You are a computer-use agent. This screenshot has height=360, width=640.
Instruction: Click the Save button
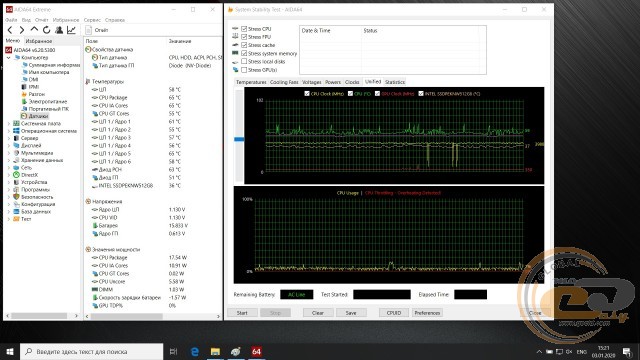pos(351,313)
